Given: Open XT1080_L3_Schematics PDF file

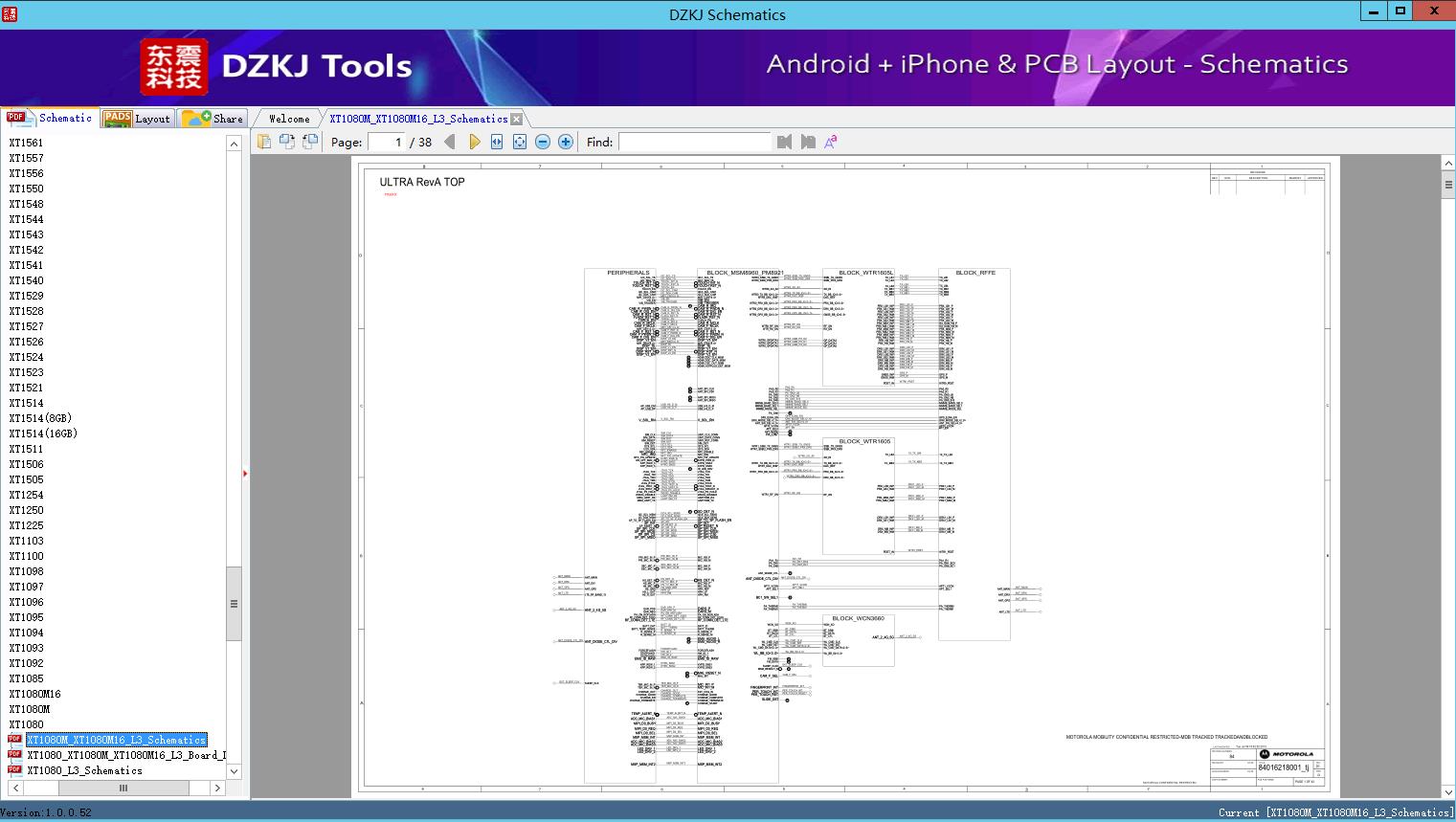Looking at the screenshot, I should point(84,770).
